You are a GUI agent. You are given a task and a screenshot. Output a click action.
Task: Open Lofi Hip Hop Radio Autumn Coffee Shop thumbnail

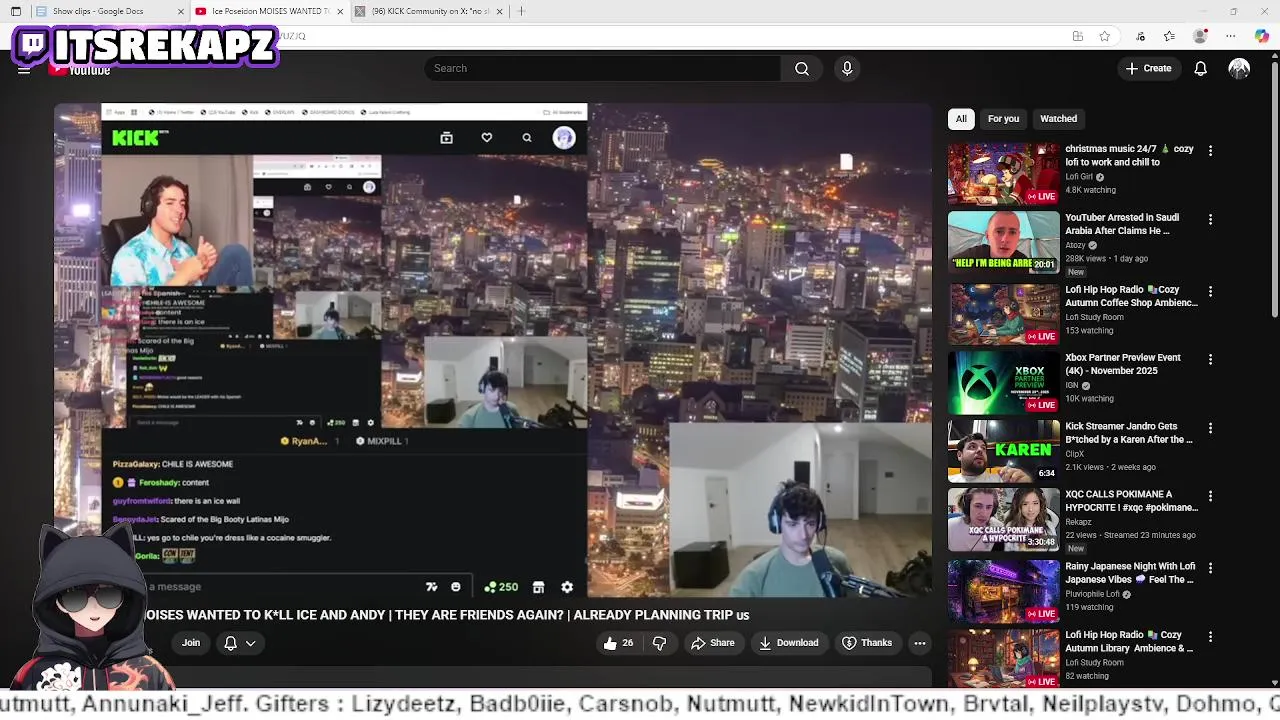pyautogui.click(x=1003, y=314)
